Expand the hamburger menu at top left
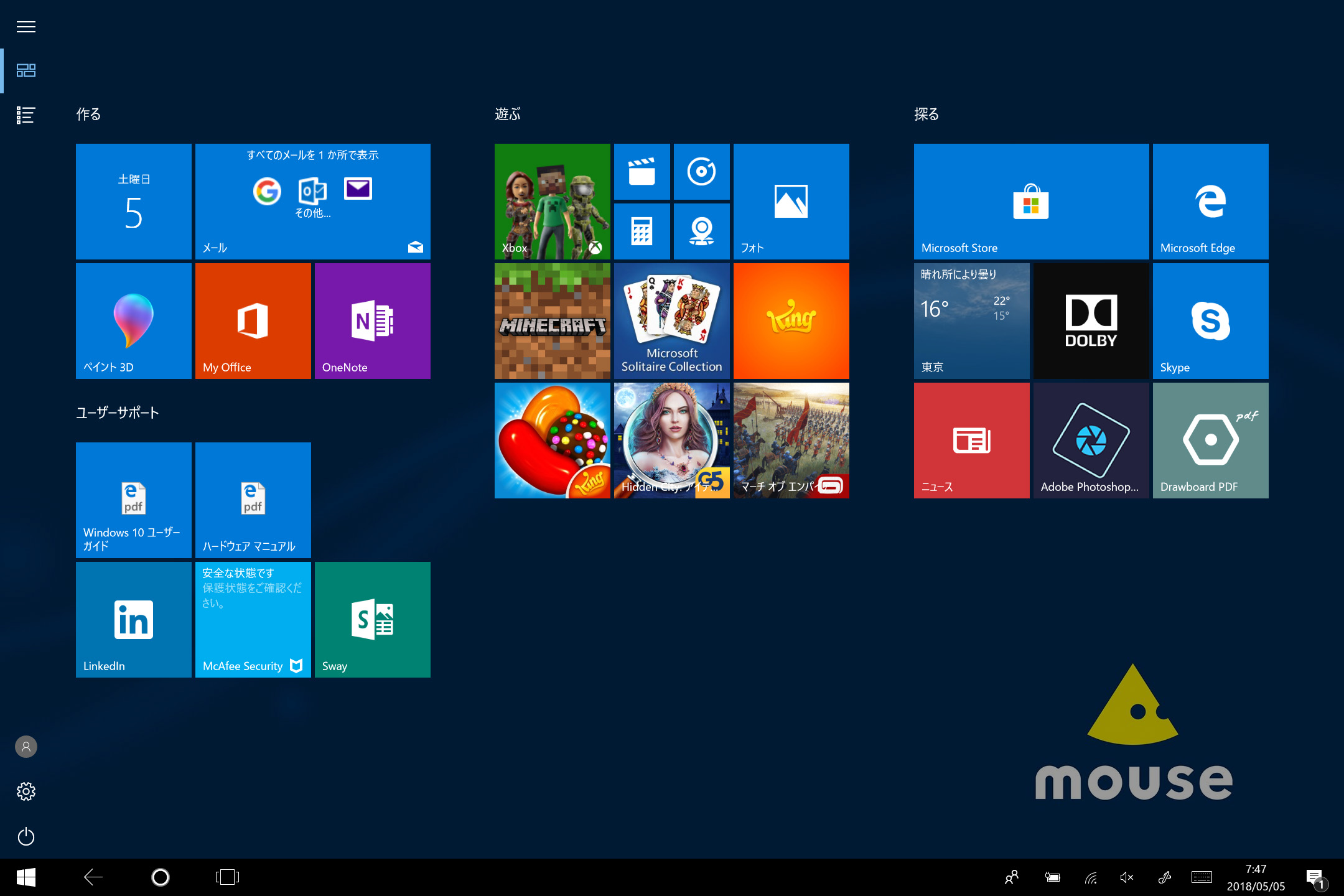Viewport: 1344px width, 896px height. 26,27
